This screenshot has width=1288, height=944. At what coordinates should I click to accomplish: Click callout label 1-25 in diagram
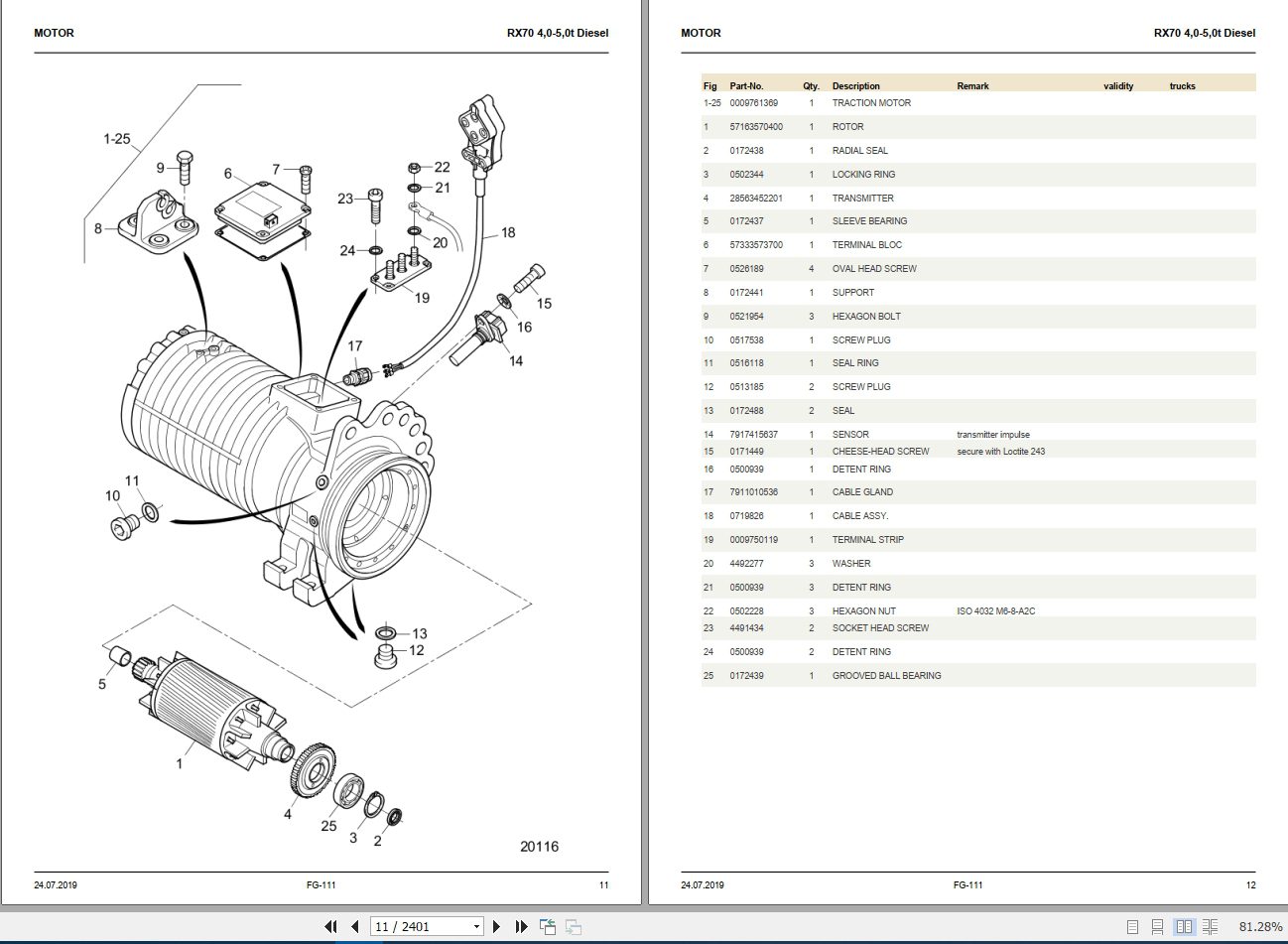click(116, 139)
